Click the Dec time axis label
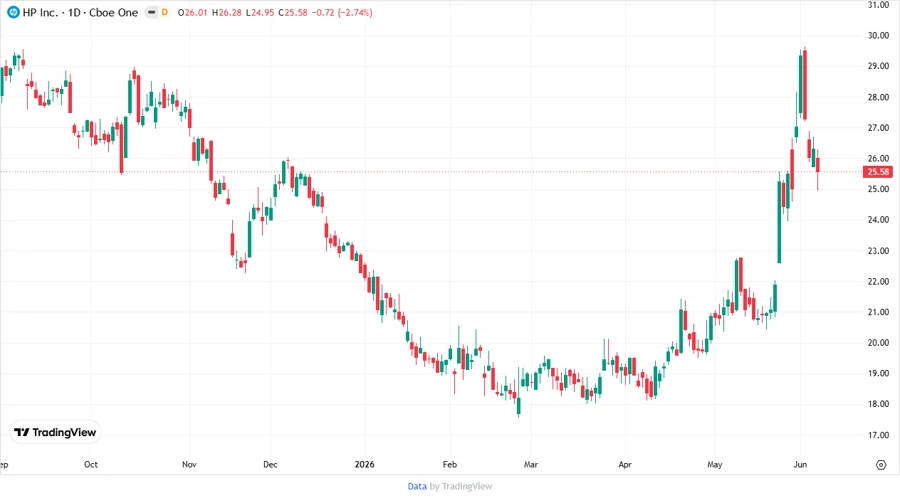The width and height of the screenshot is (900, 498). pos(270,465)
